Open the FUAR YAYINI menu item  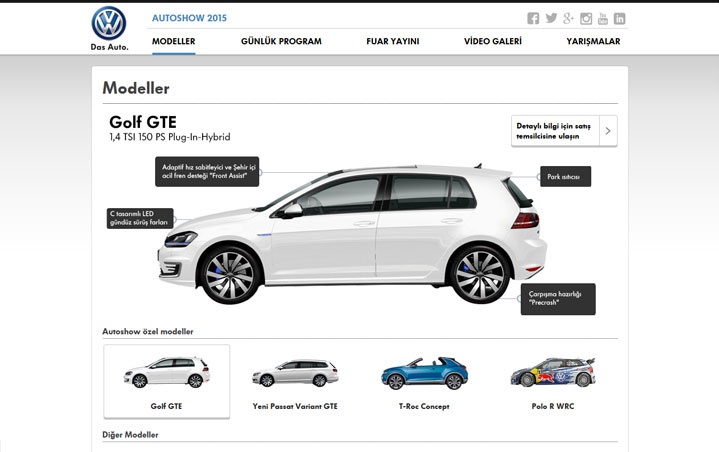pyautogui.click(x=393, y=41)
